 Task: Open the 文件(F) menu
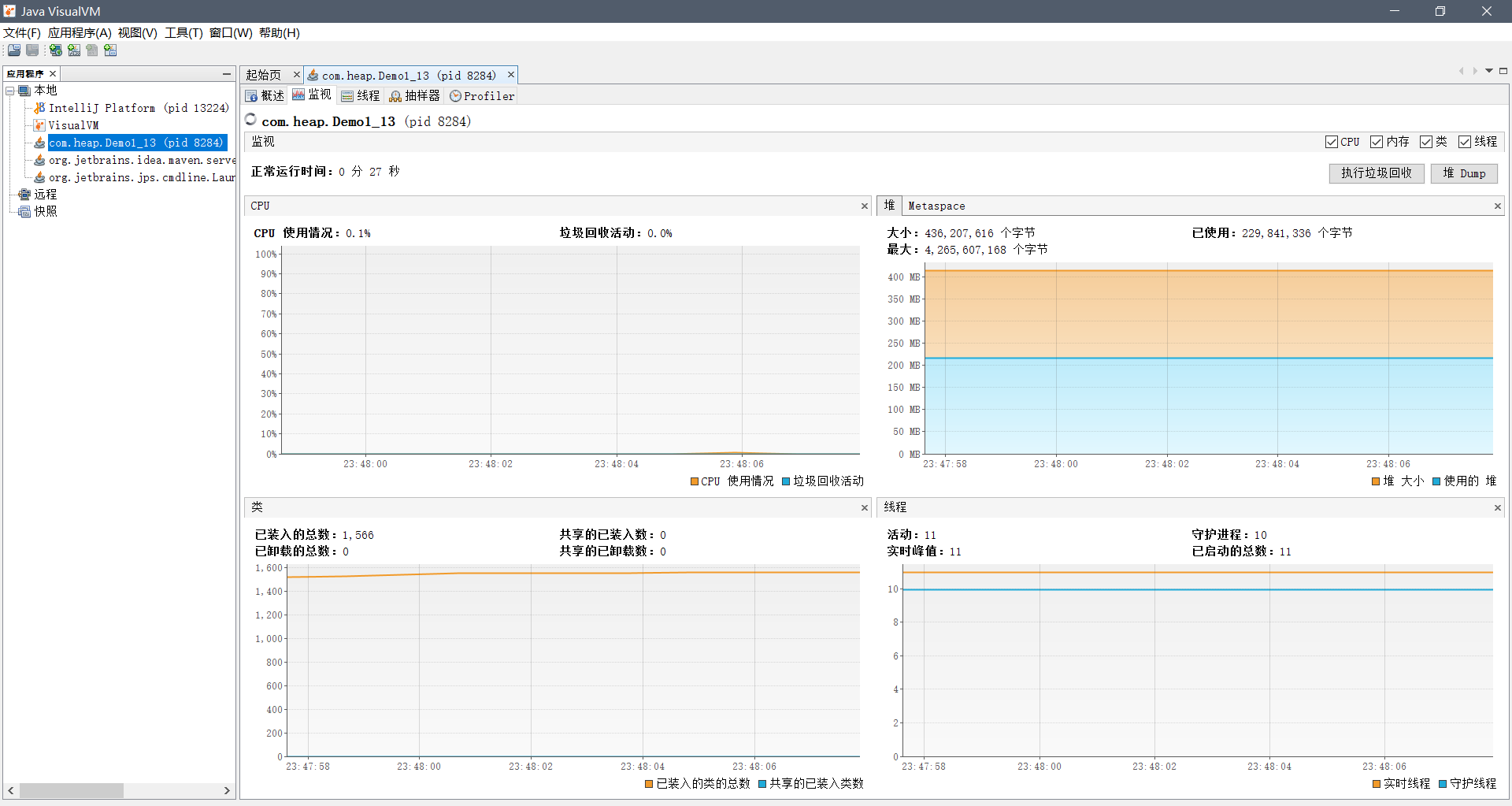22,33
